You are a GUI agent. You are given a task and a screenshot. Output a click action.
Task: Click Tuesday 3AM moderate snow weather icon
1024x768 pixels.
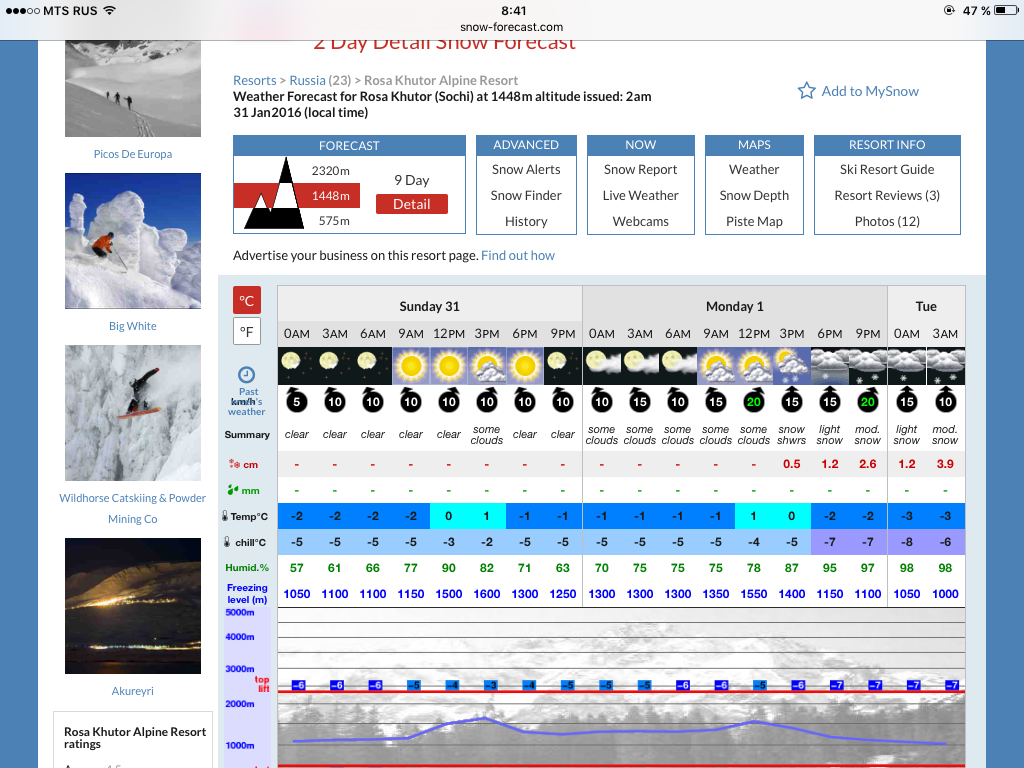click(945, 366)
